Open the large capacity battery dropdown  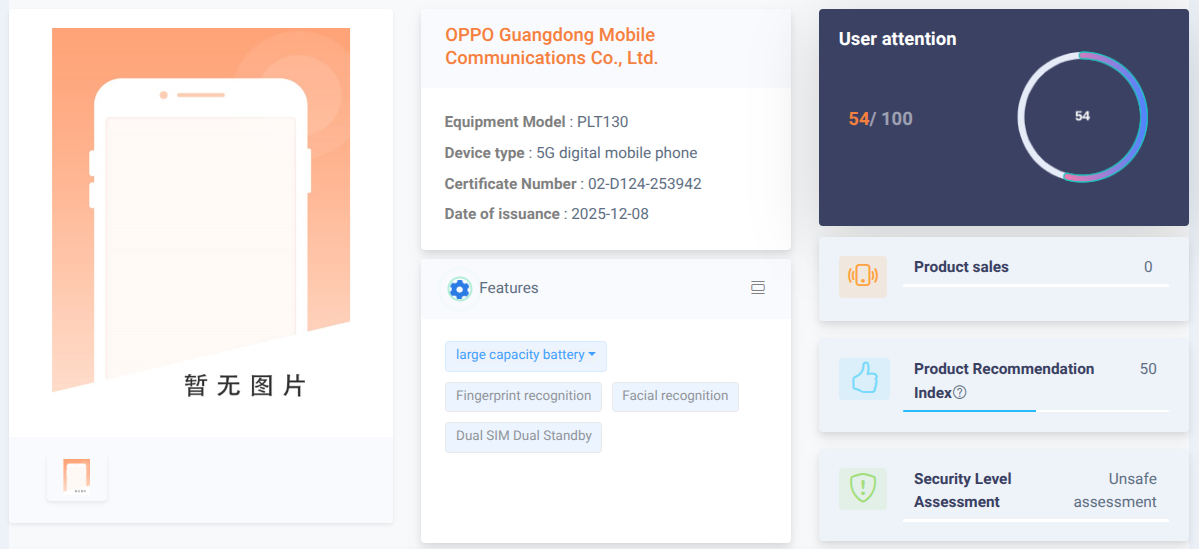click(525, 355)
